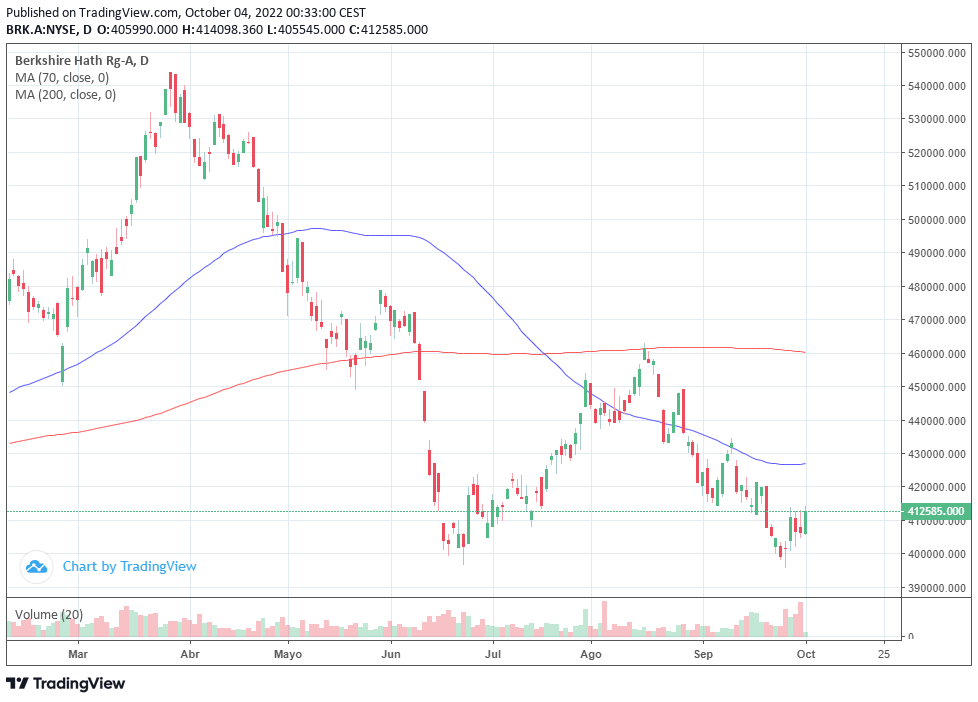Click the TradingView logo at the bottom left

(65, 683)
